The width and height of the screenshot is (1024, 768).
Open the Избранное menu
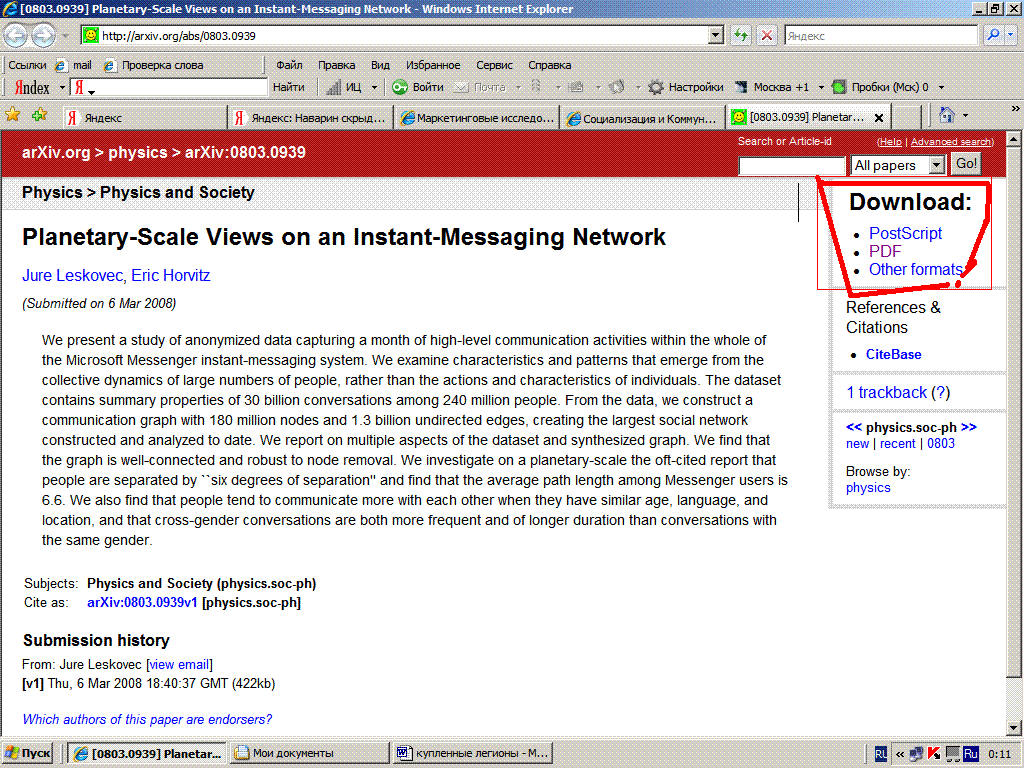click(433, 65)
